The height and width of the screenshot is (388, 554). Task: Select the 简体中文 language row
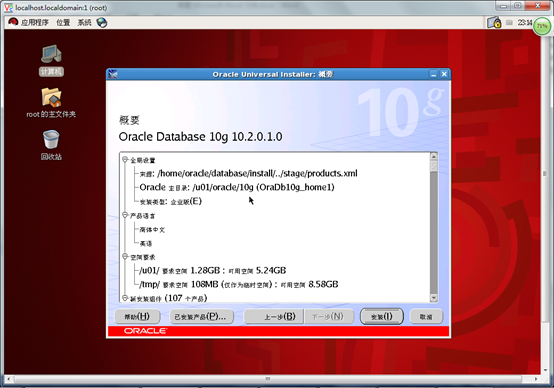[152, 229]
